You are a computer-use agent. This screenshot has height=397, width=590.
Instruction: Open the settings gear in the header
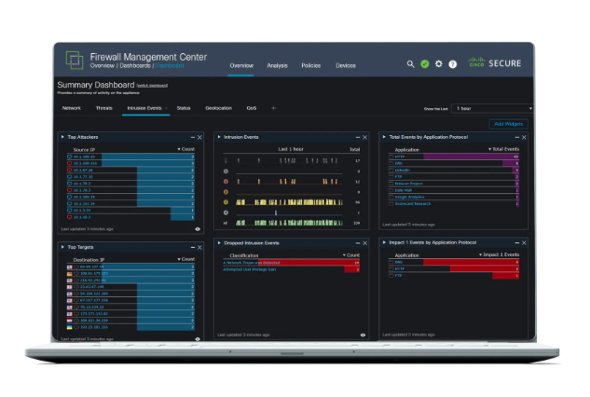[438, 64]
